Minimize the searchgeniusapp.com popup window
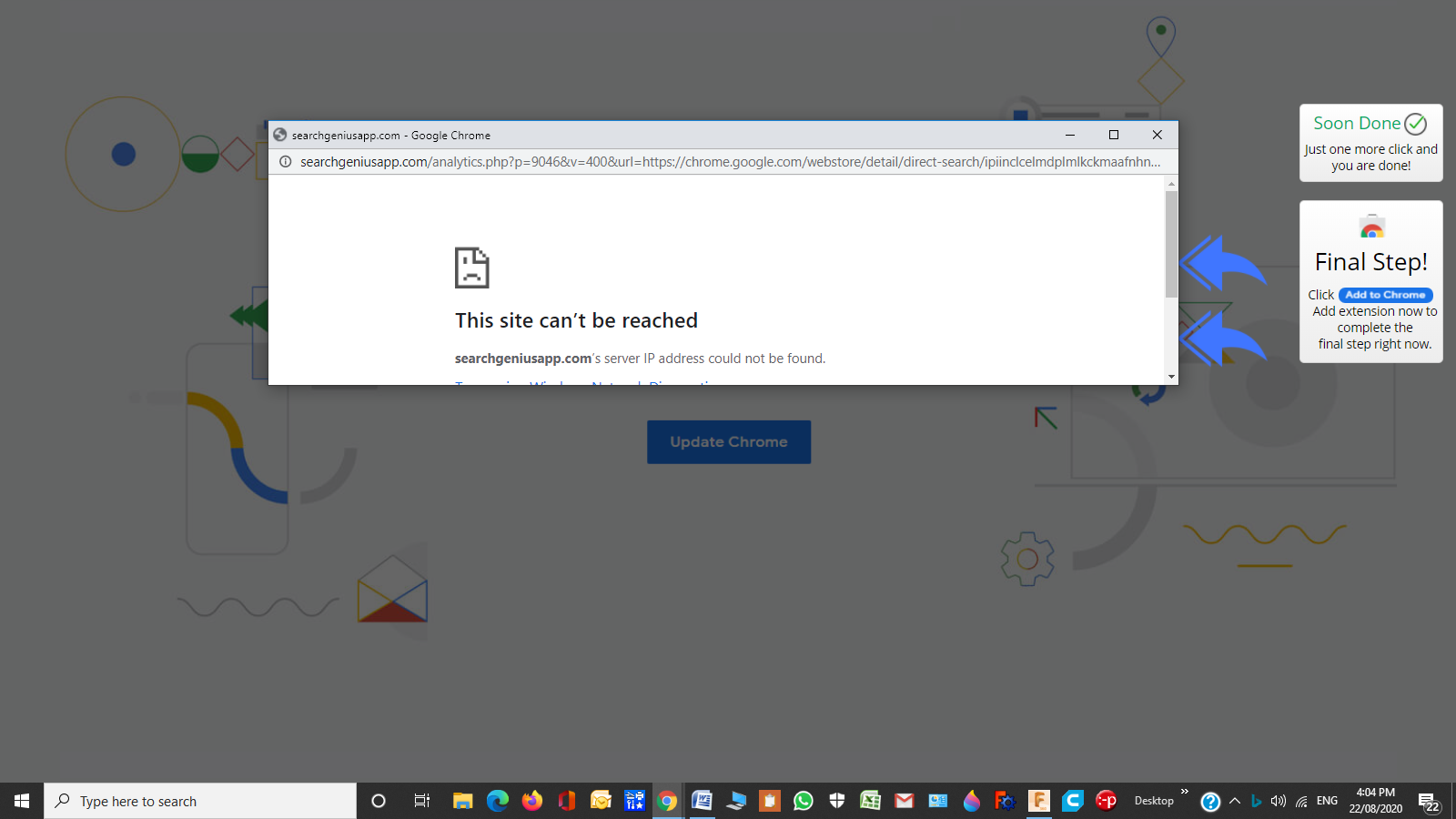 (x=1070, y=135)
